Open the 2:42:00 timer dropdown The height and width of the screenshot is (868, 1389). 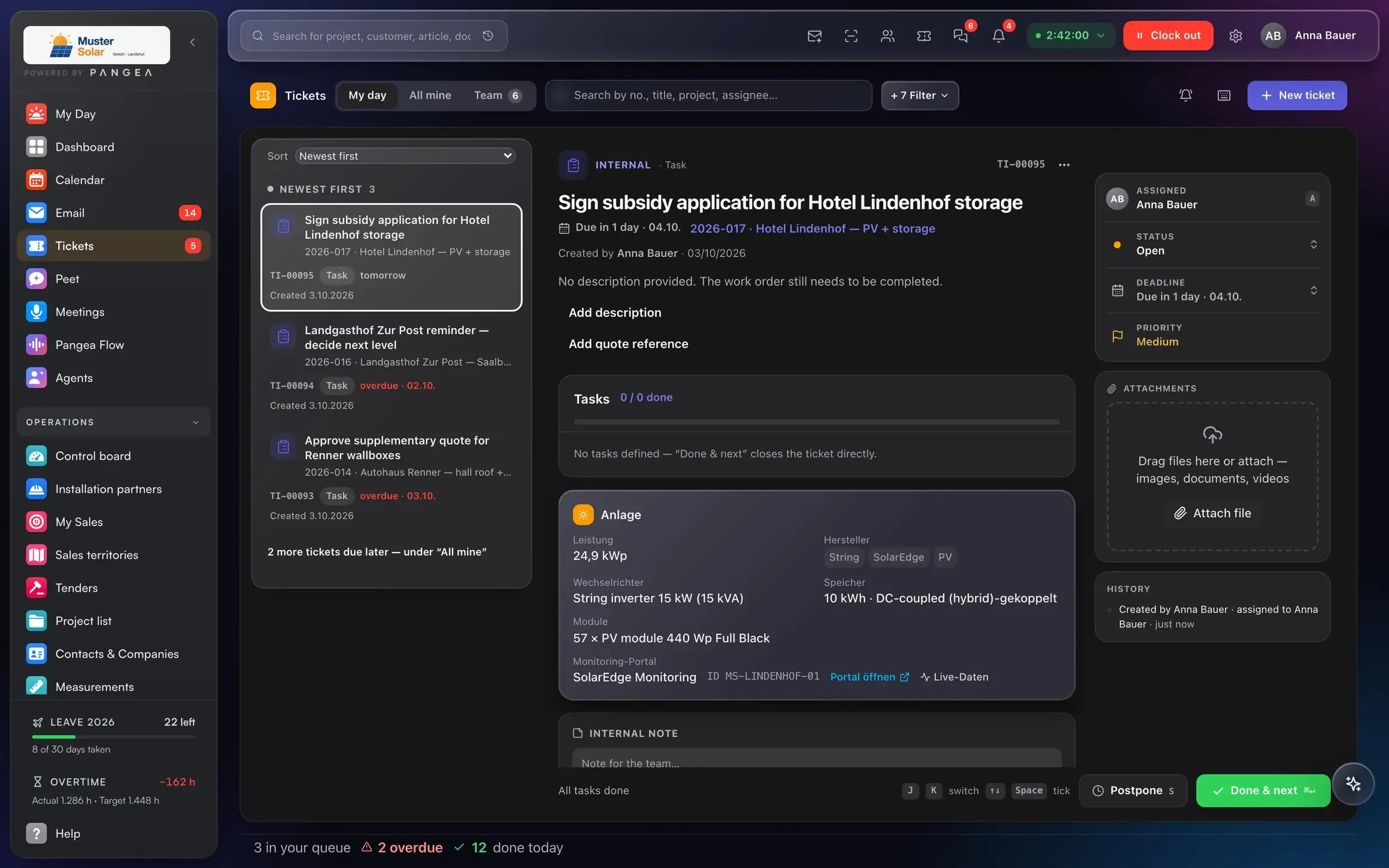[x=1070, y=35]
